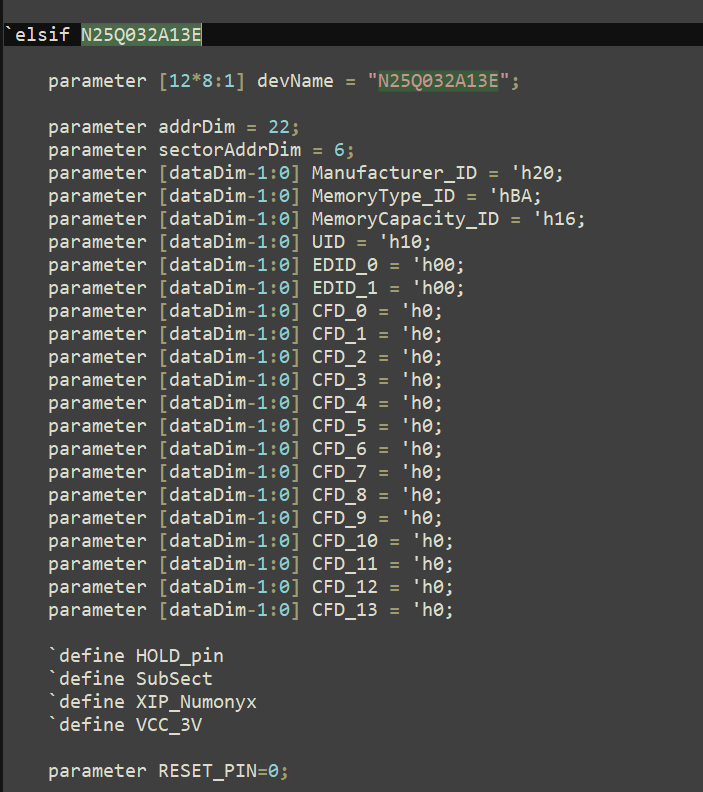Click SubSect in the define line
The height and width of the screenshot is (792, 703).
174,679
